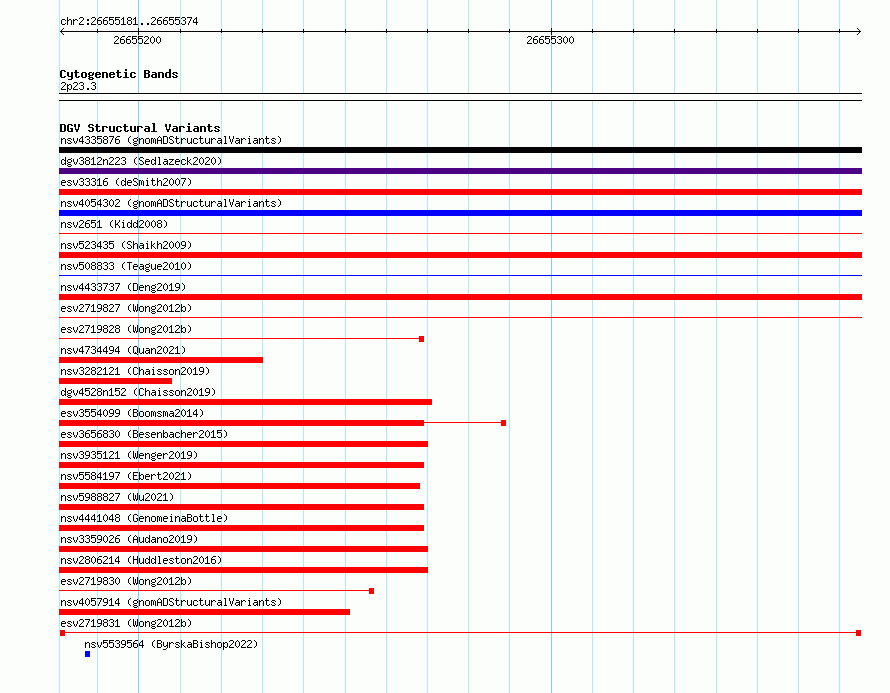Click the nsv5988827 (Wu2021) label

coord(117,497)
